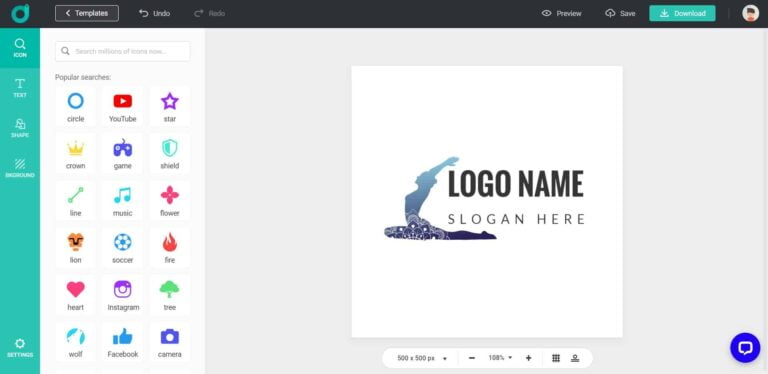The width and height of the screenshot is (768, 374).
Task: Open the Icon sidebar tab
Action: pos(20,48)
